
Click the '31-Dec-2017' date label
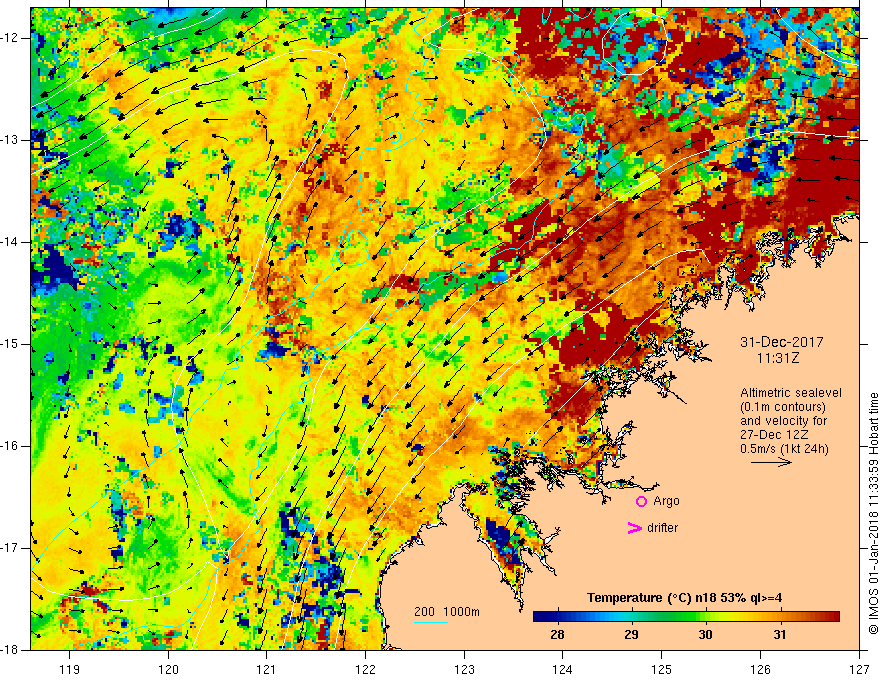tap(782, 342)
